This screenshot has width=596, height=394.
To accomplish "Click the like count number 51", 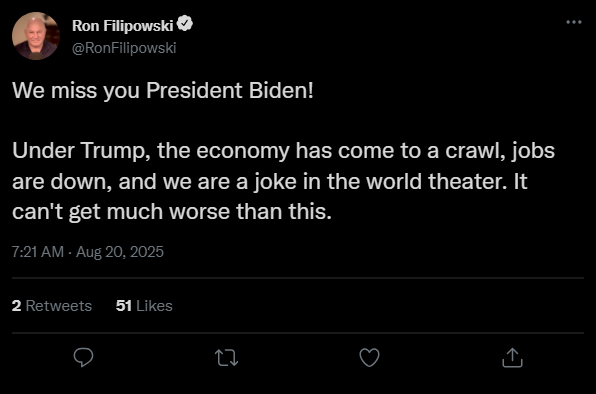I will tap(124, 306).
